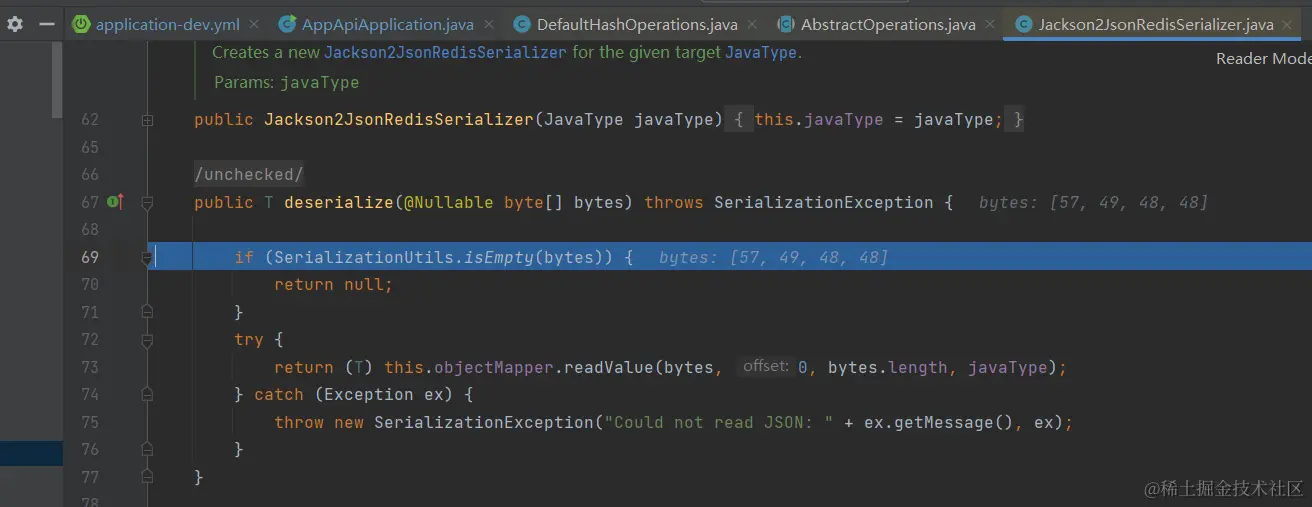Close the AppApiApplication.java tab
1312x507 pixels.
(487, 24)
